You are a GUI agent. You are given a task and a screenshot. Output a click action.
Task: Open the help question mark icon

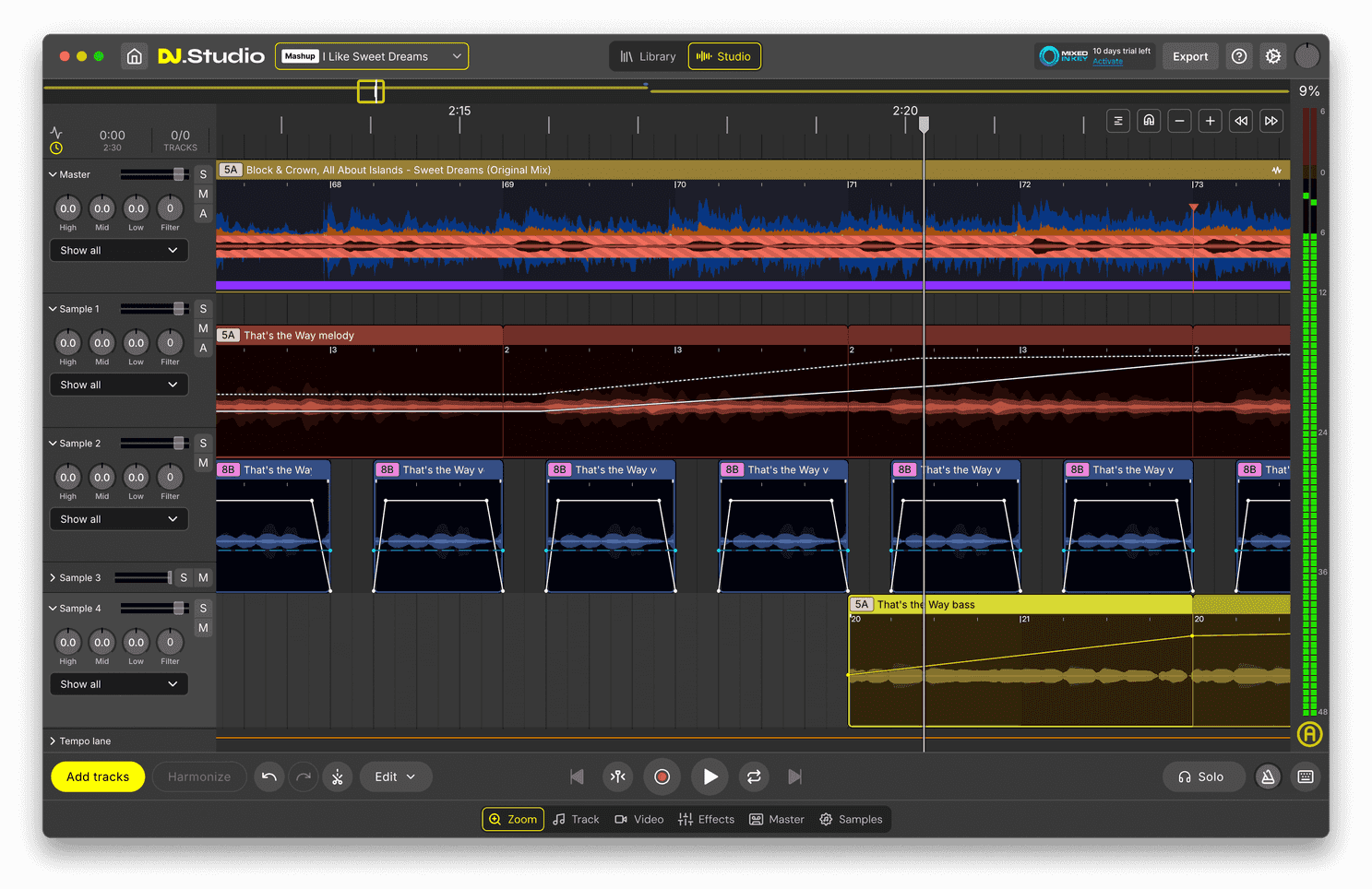[1239, 56]
